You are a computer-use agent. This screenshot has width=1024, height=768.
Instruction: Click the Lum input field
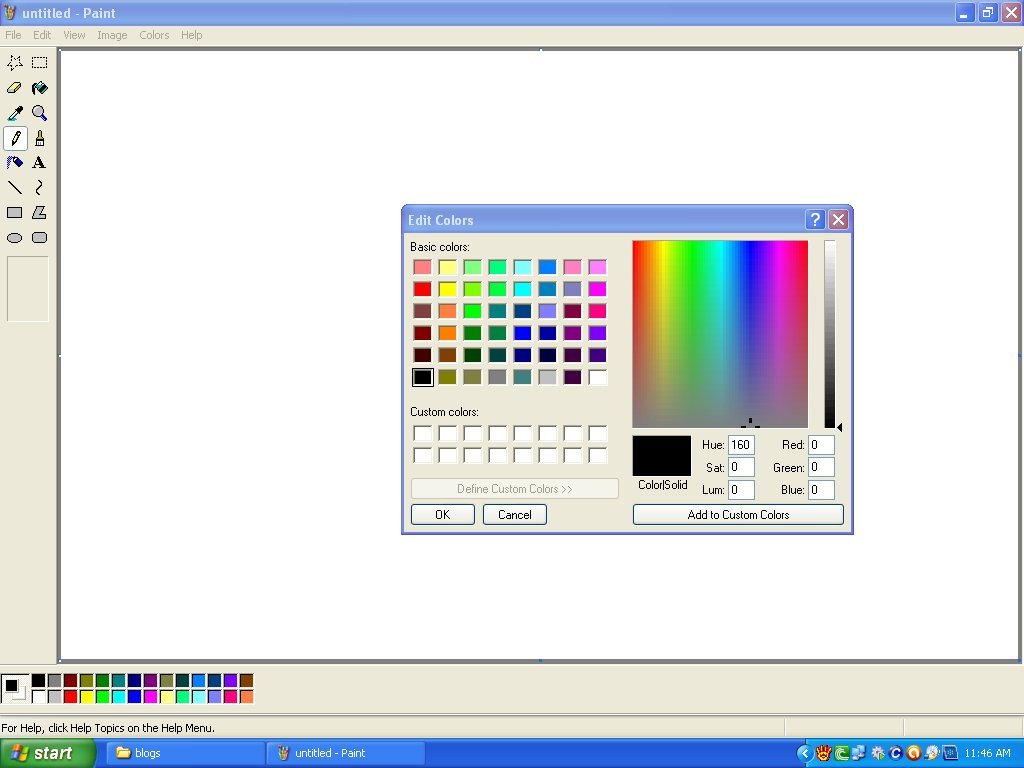pyautogui.click(x=741, y=490)
